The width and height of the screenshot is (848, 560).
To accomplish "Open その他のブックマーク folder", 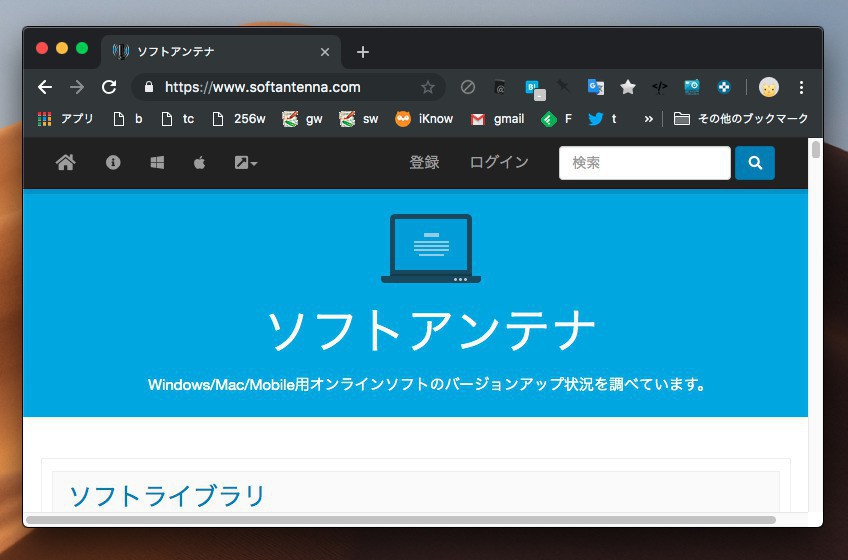I will pyautogui.click(x=740, y=118).
